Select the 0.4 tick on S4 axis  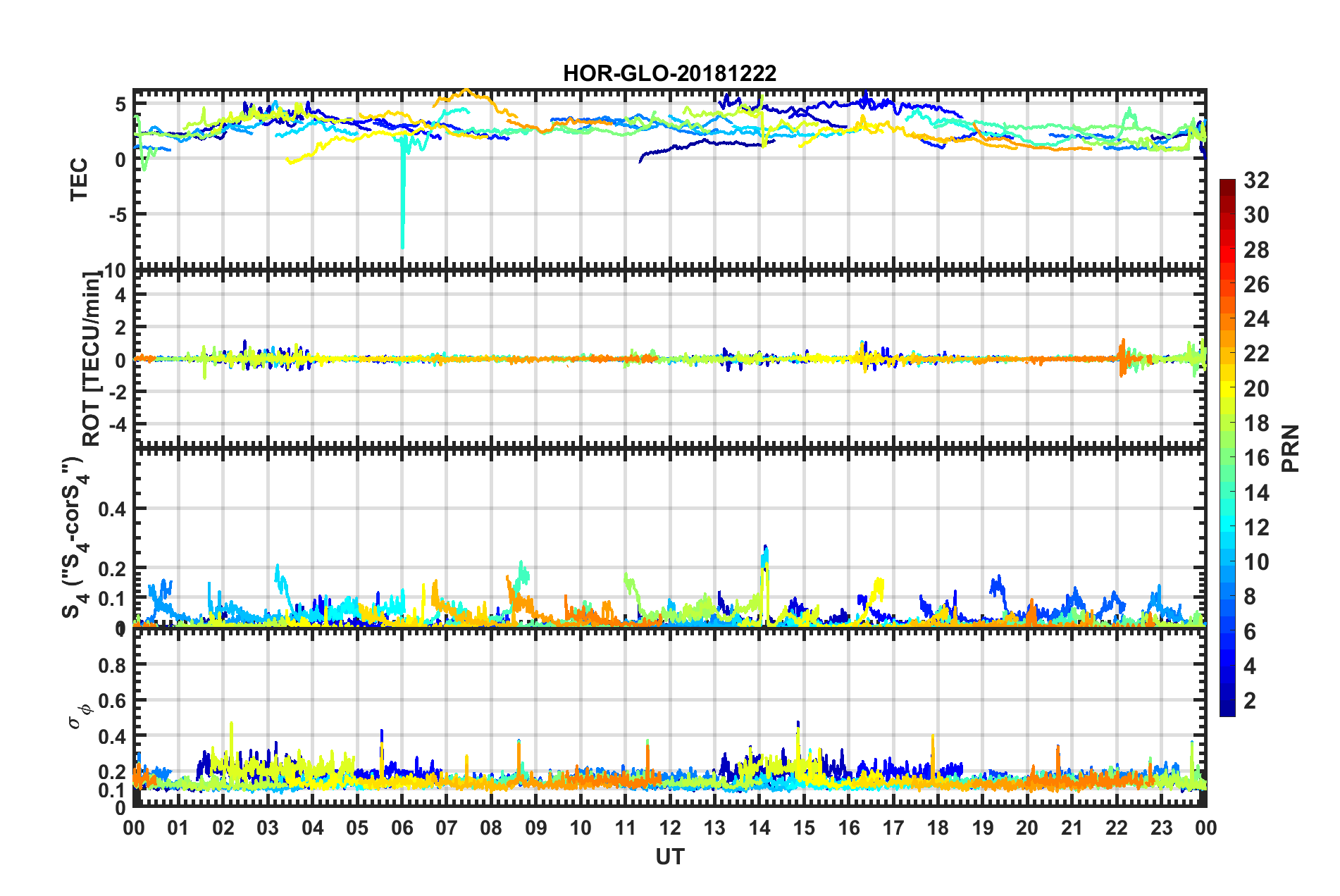(113, 509)
